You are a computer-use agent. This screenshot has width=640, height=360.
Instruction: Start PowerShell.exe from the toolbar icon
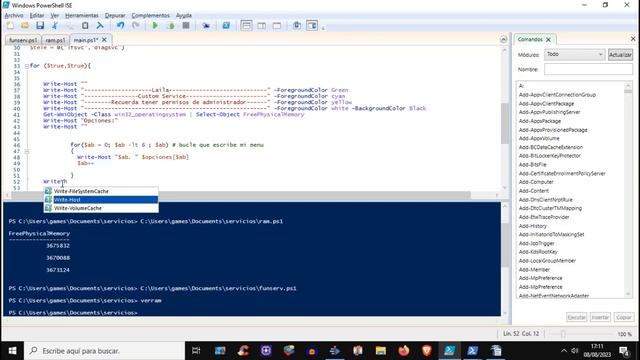click(226, 26)
